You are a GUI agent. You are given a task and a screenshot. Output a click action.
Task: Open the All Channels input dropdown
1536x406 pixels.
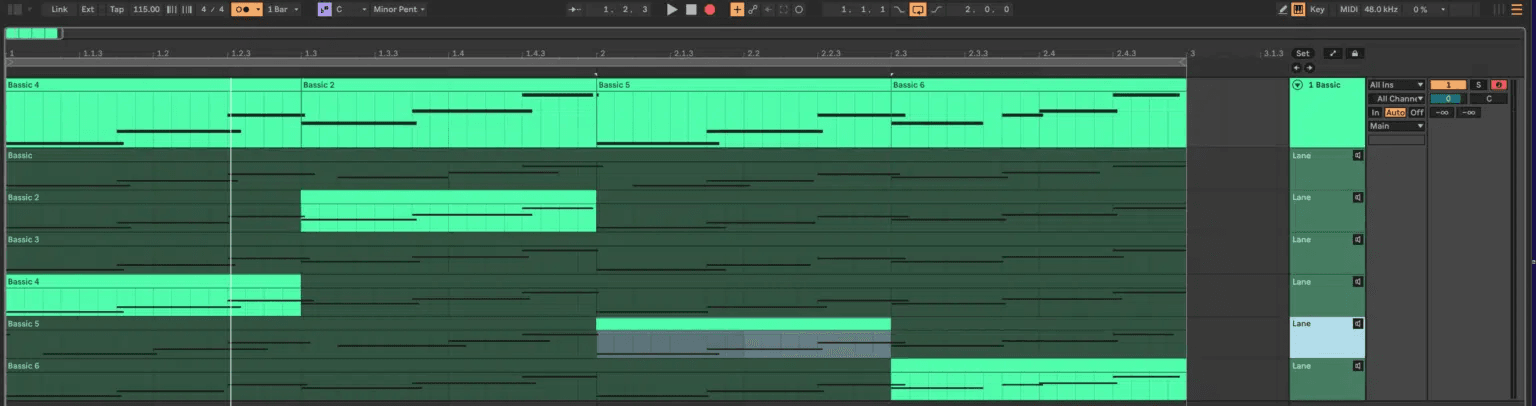1396,99
